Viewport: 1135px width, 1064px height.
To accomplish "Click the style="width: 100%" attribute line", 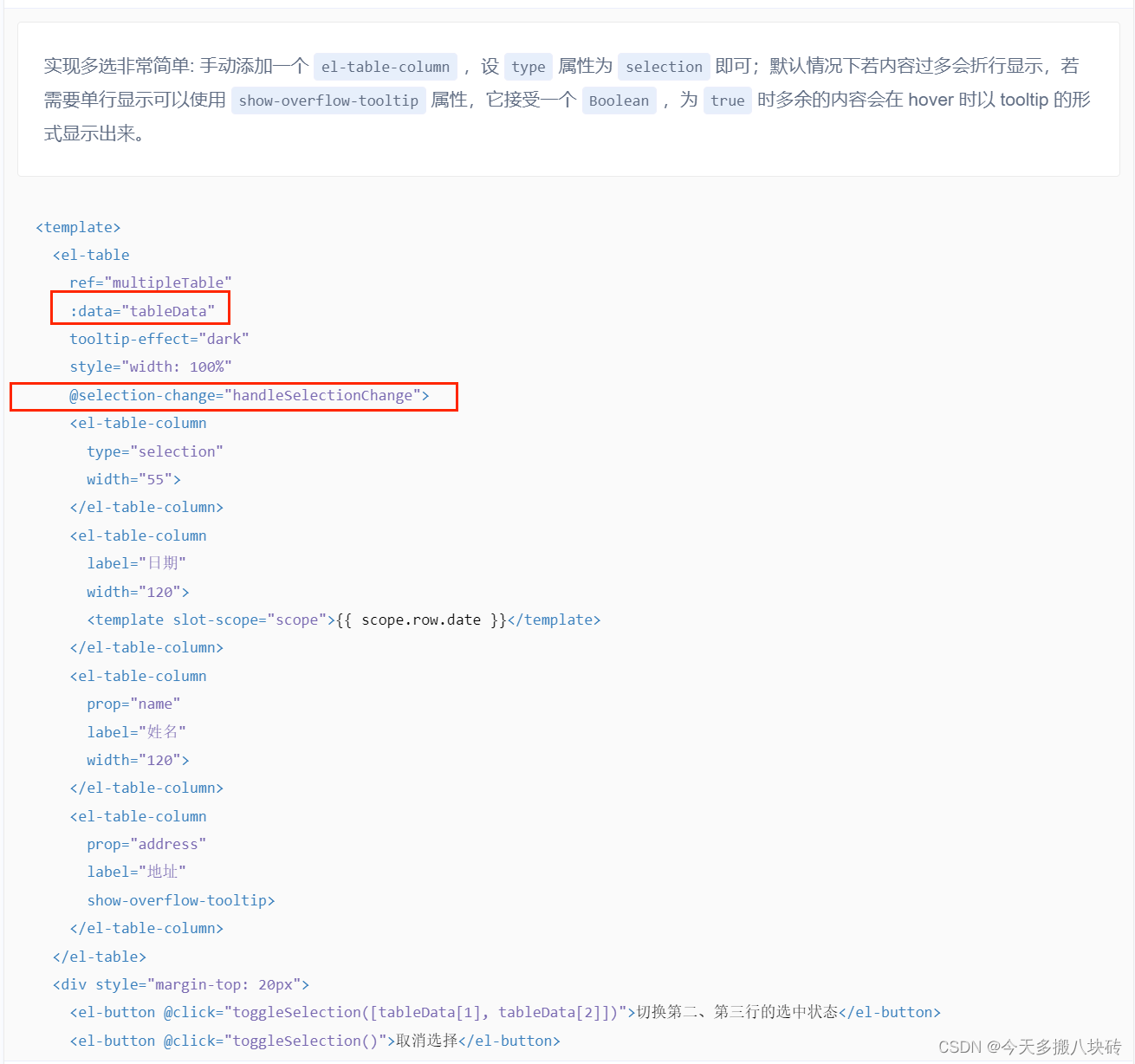I will 151,367.
